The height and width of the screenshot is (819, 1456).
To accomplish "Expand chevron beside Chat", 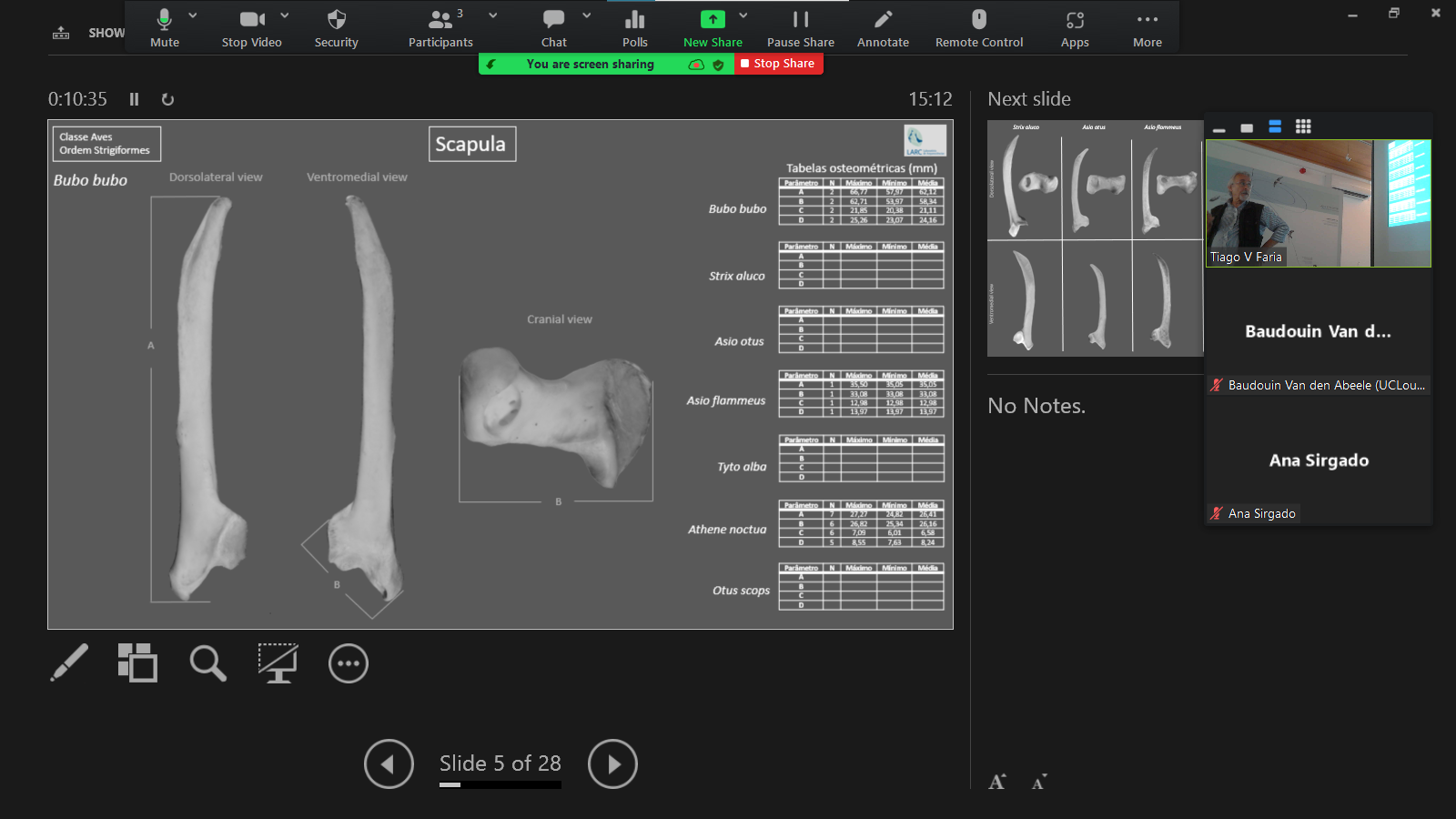I will coord(587,15).
